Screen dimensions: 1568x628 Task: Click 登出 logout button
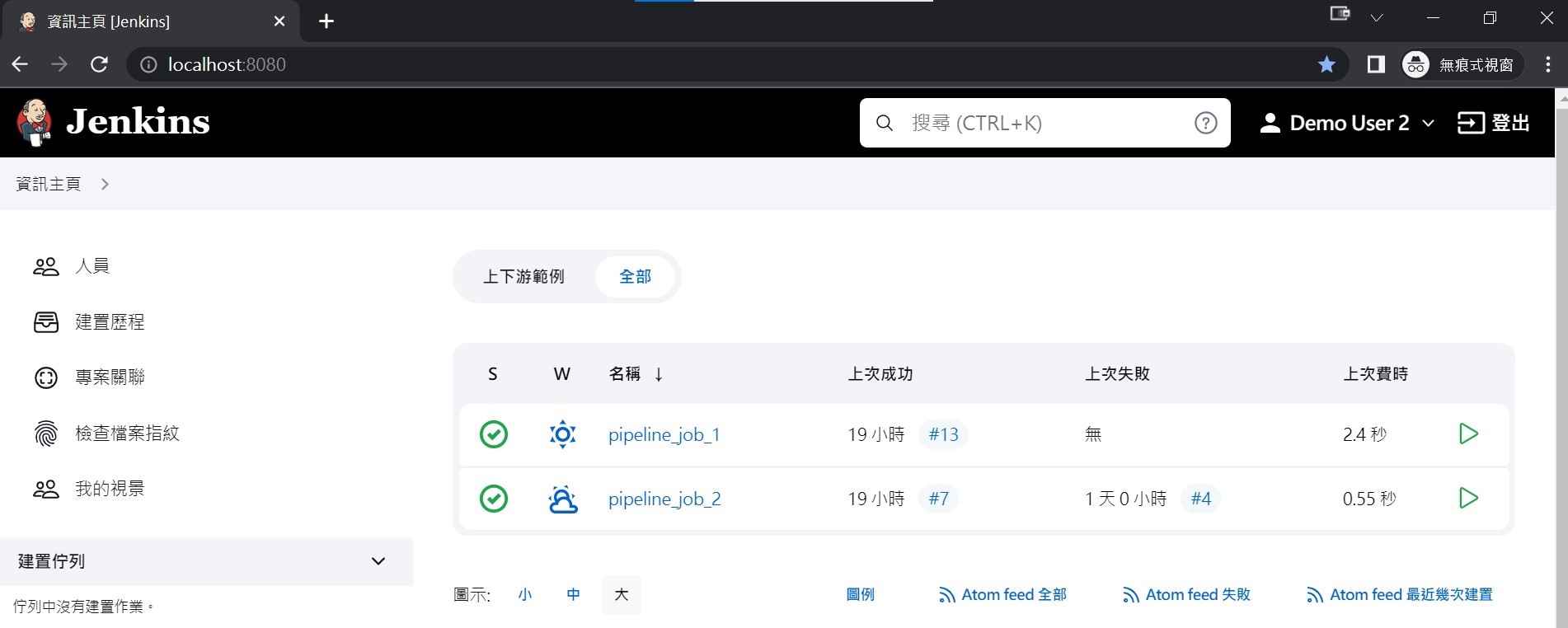[1493, 123]
